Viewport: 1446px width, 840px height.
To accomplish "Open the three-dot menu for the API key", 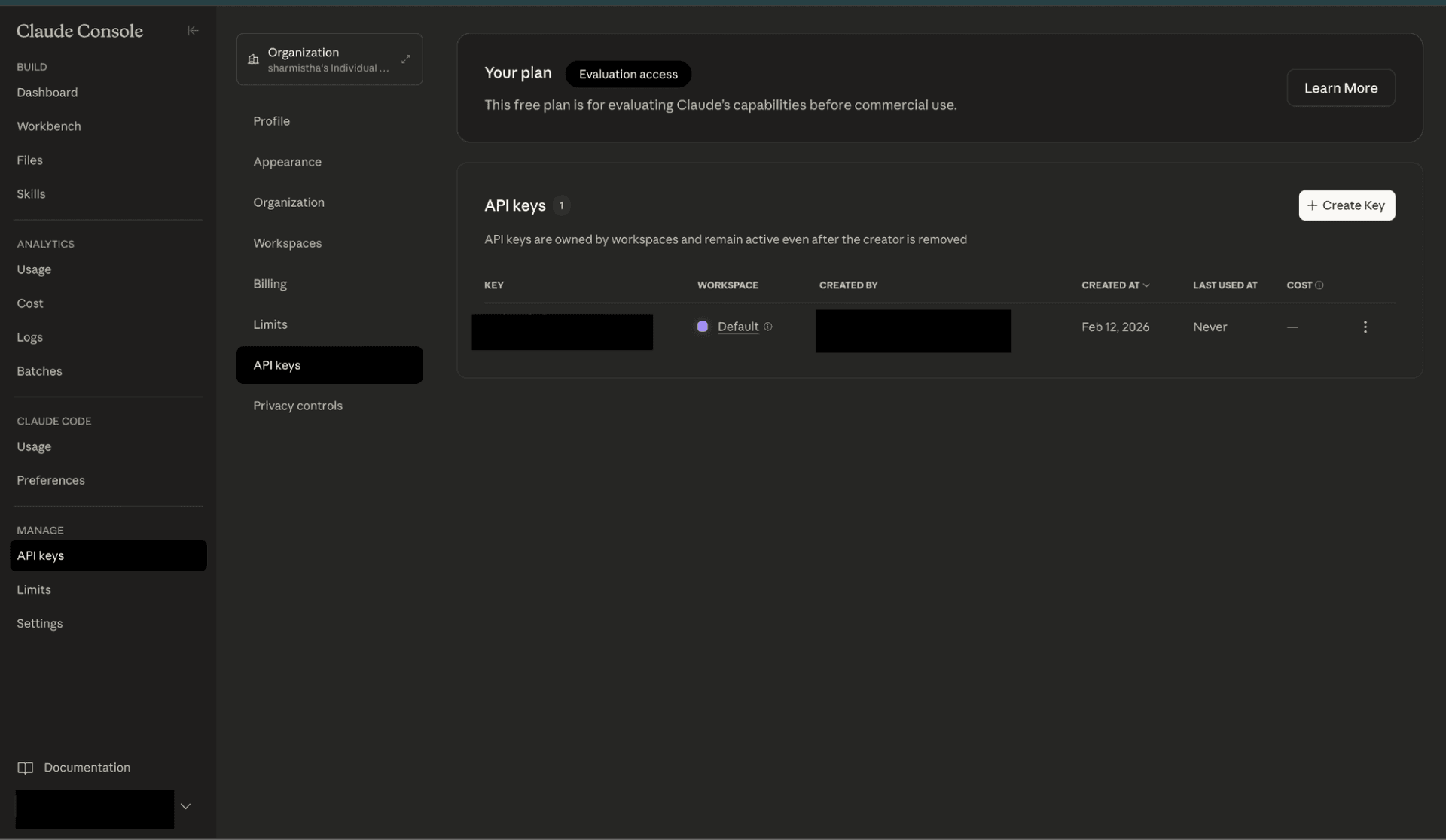I will (1365, 327).
